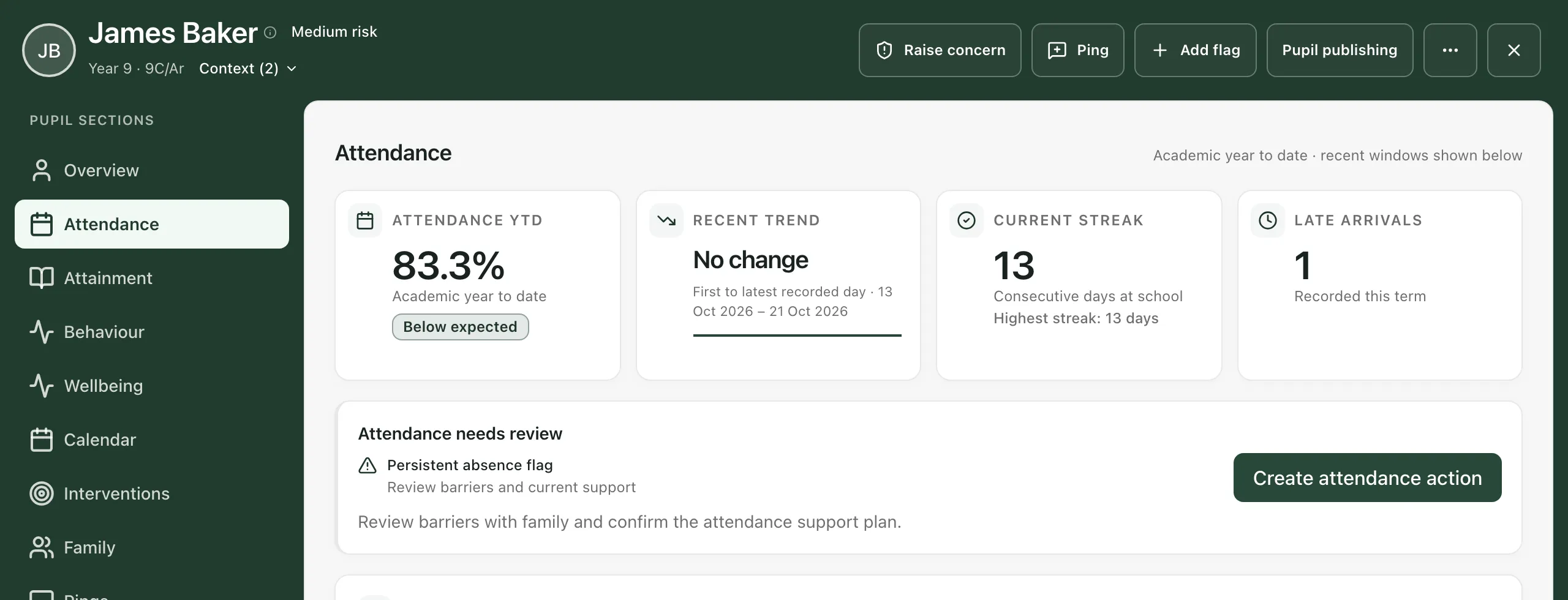
Task: Click the 'Year 9 · 9C/Ar' label
Action: pyautogui.click(x=136, y=69)
